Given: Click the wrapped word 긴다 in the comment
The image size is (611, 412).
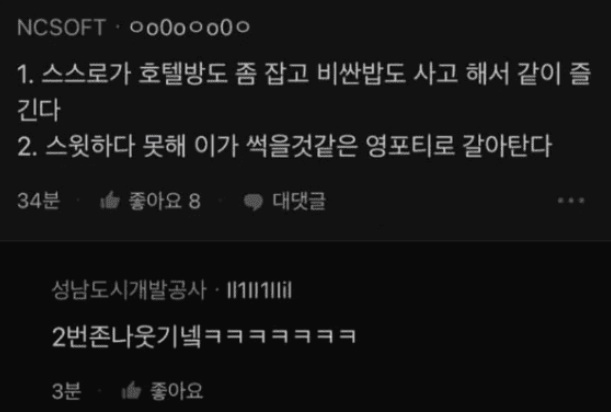Looking at the screenshot, I should pos(39,110).
